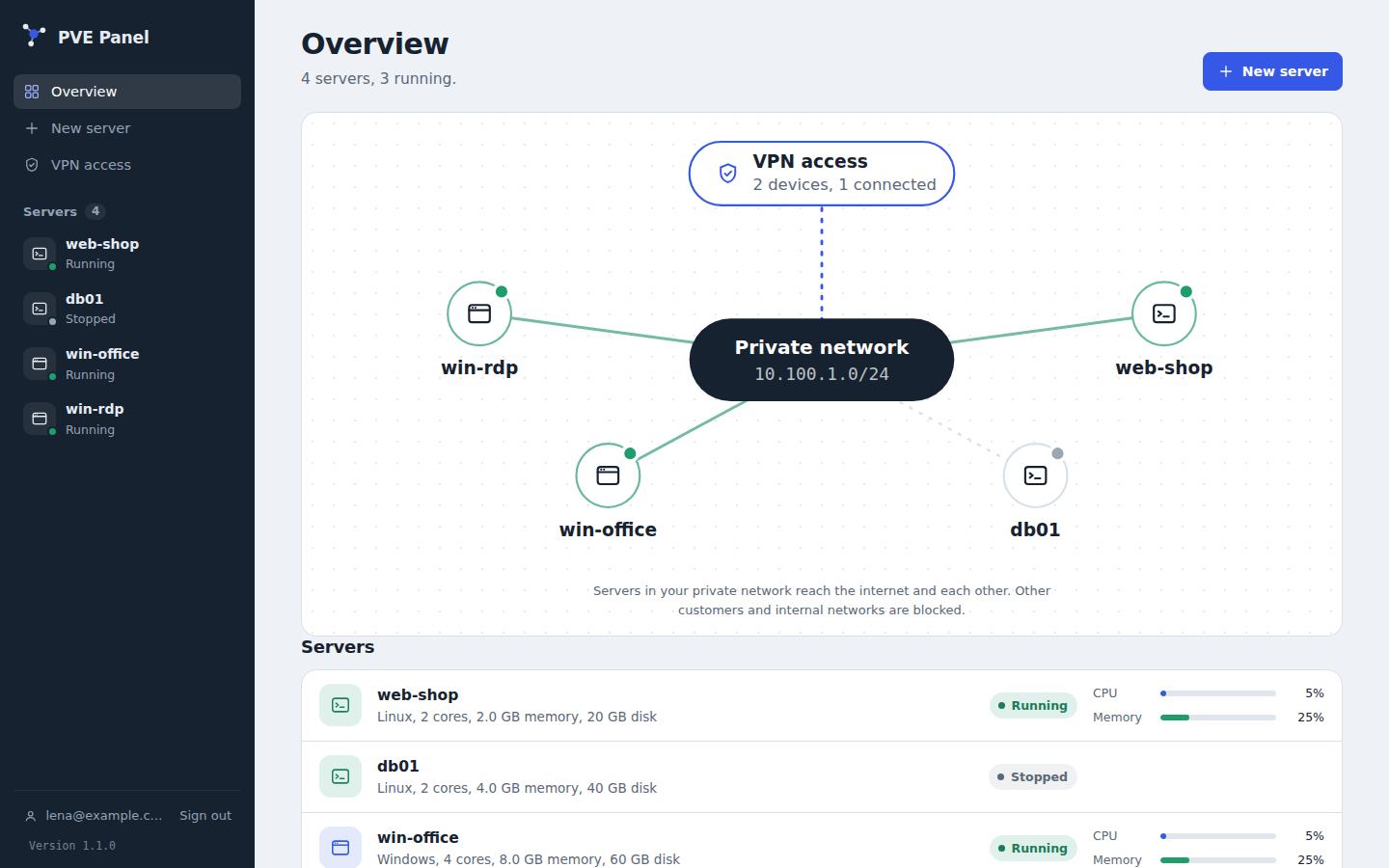The height and width of the screenshot is (868, 1389).
Task: Go to VPN access in the sidebar
Action: point(127,165)
